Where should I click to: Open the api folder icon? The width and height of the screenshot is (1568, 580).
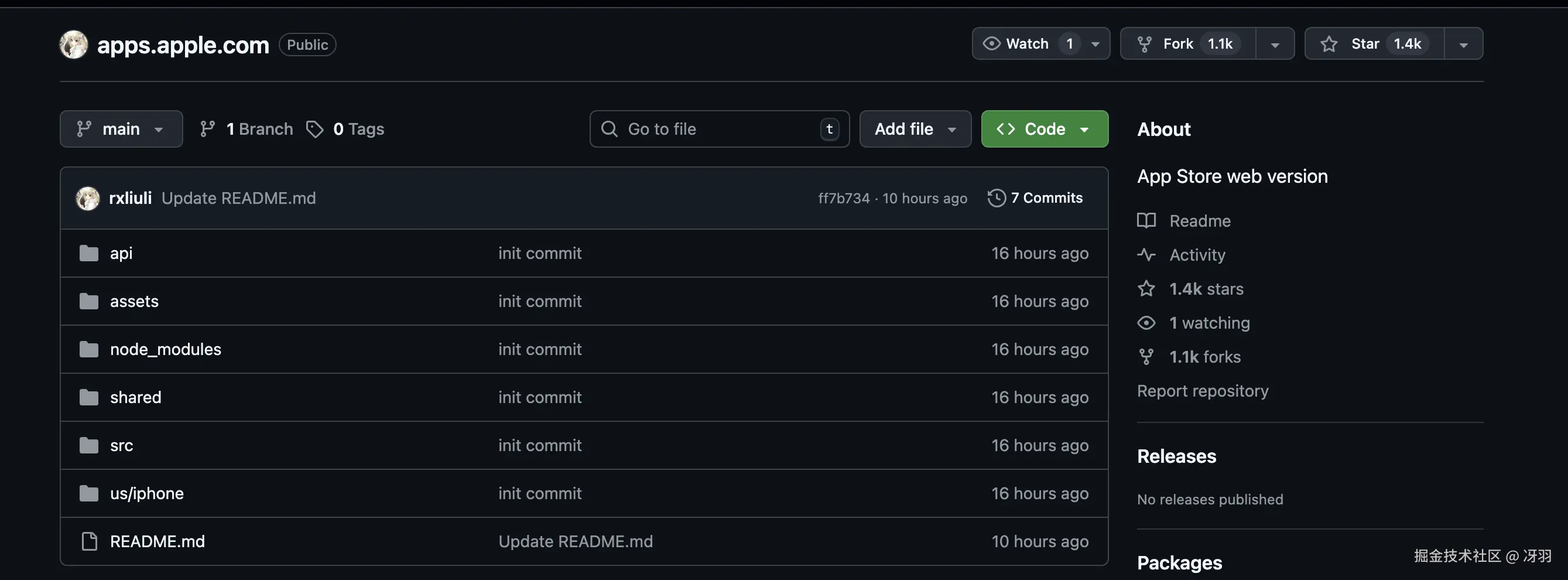(89, 253)
